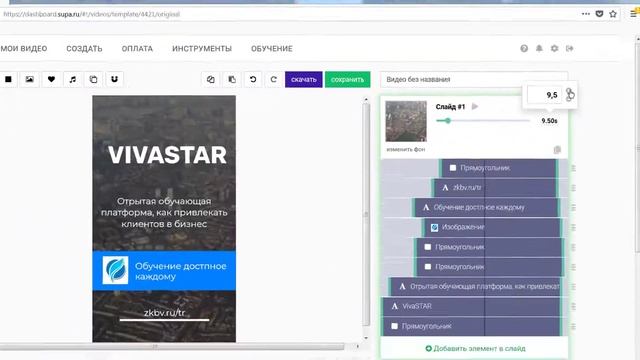Select Обучение достпное каждому timeline layer
This screenshot has width=640, height=360.
click(485, 207)
